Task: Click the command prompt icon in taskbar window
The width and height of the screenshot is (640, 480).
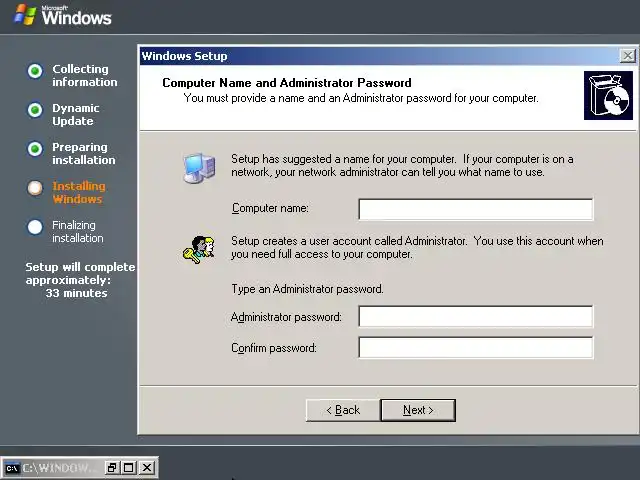Action: pos(12,468)
